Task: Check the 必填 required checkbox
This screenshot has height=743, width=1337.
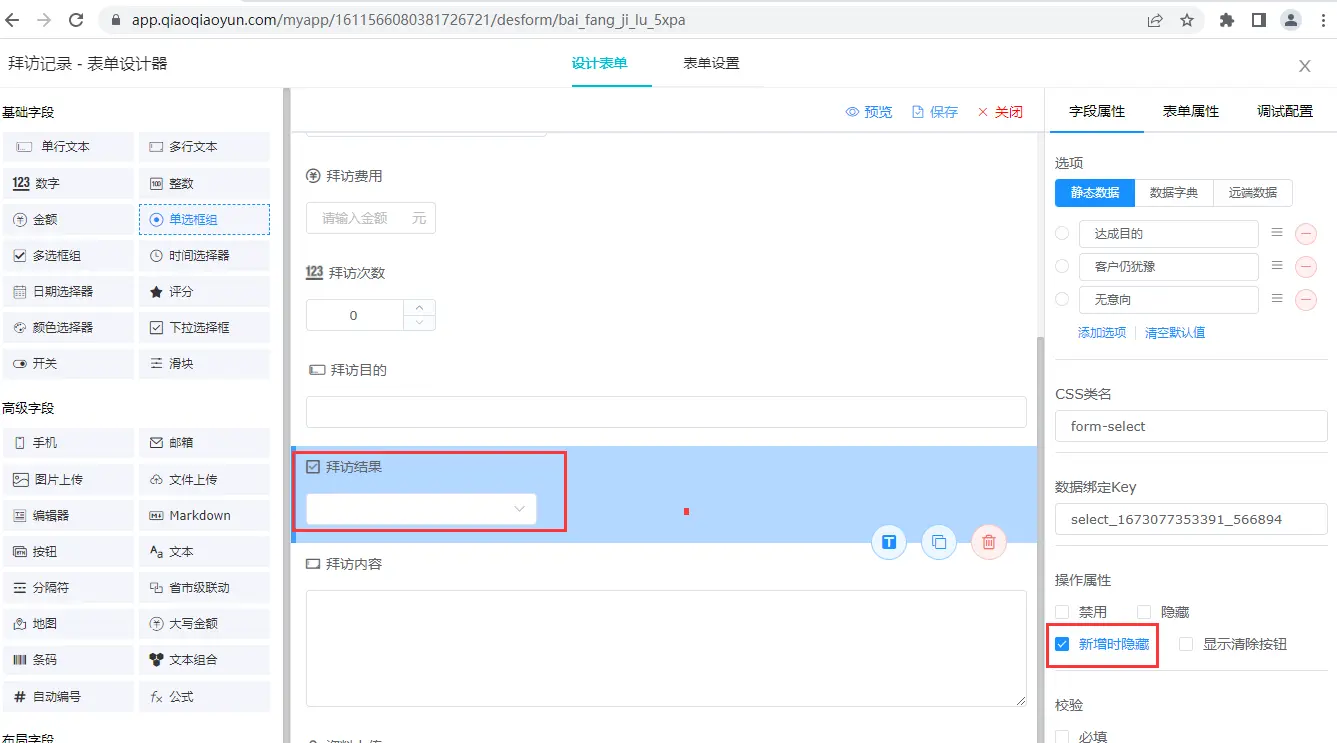Action: pyautogui.click(x=1062, y=737)
